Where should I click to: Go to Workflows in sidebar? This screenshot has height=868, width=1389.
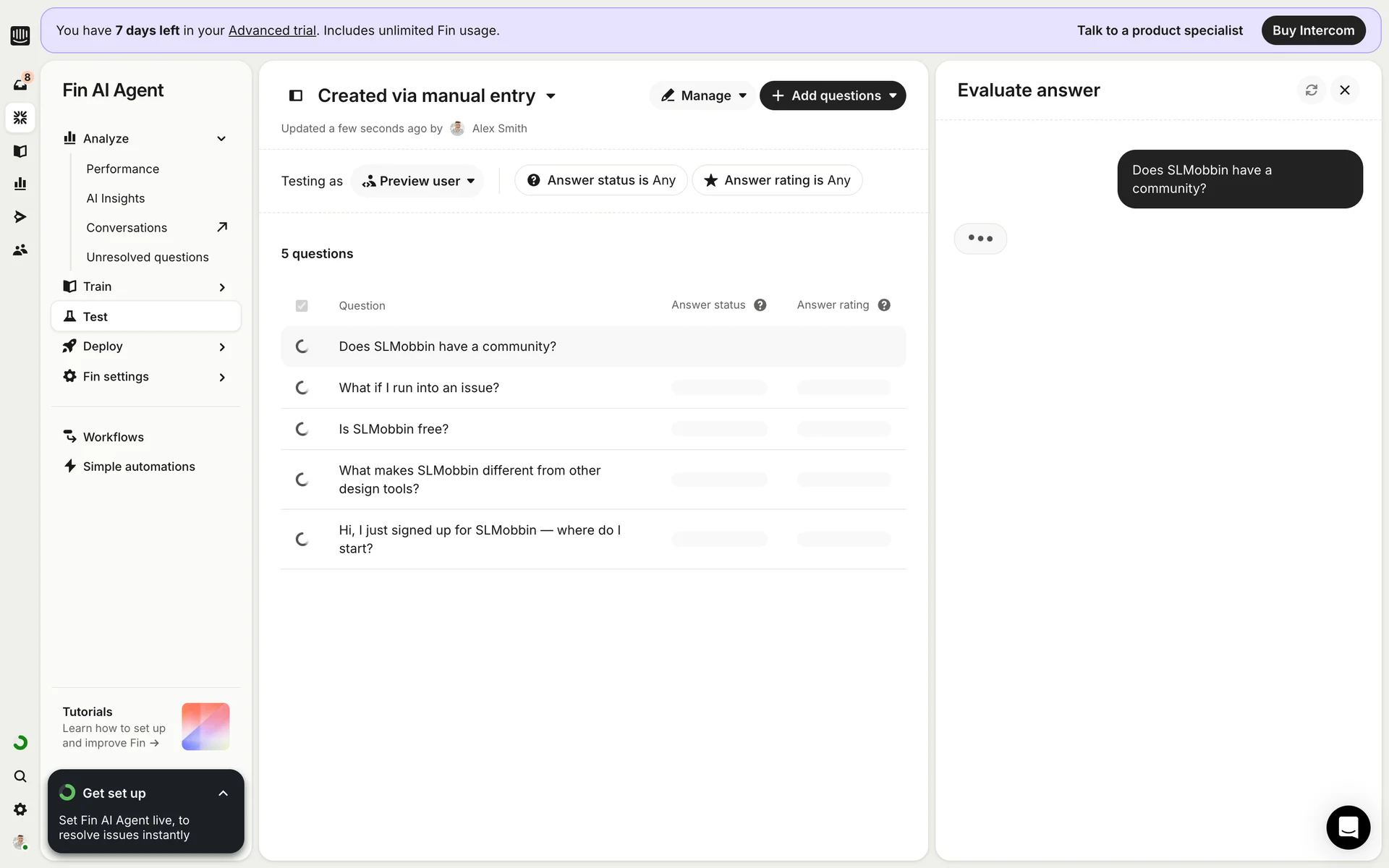(x=113, y=437)
